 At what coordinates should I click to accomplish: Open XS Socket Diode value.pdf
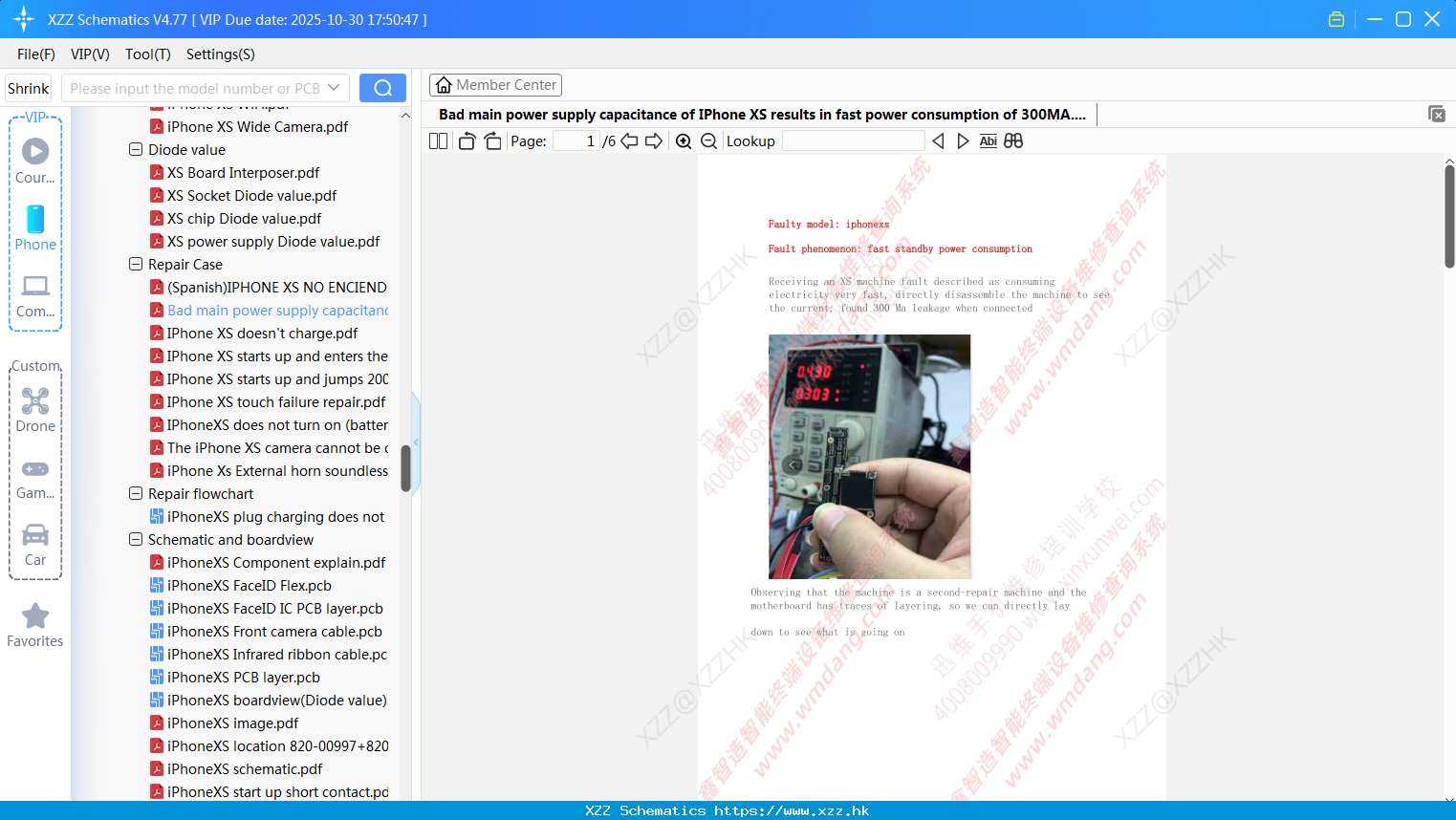244,196
